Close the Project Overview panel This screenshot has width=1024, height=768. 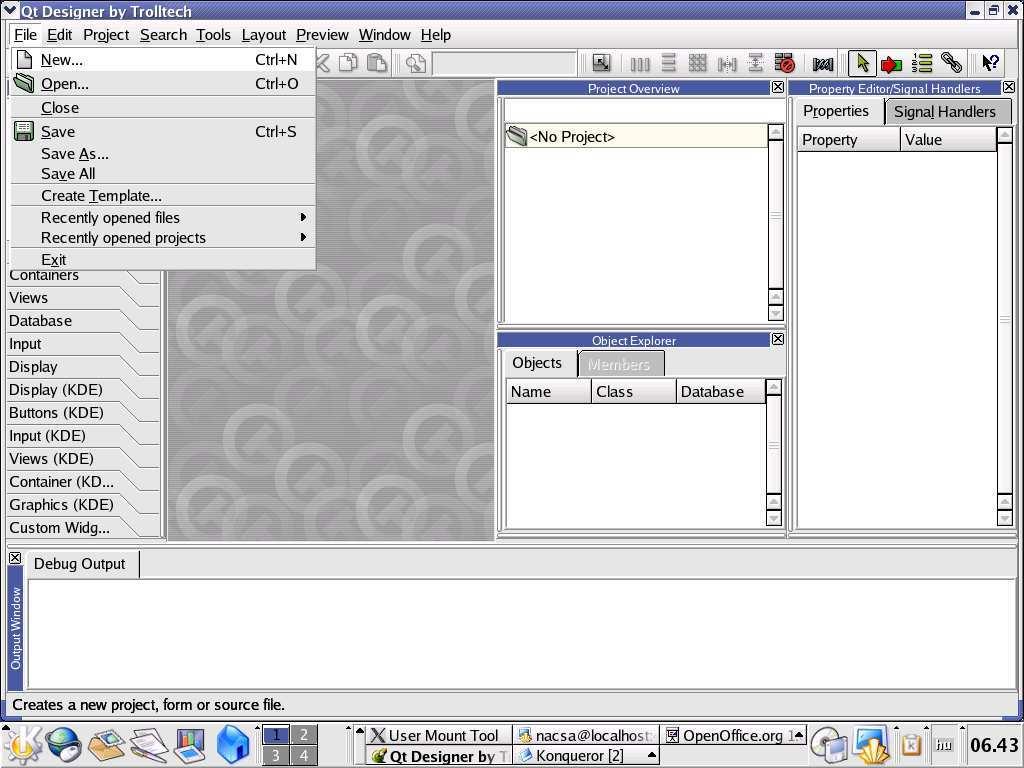click(778, 87)
